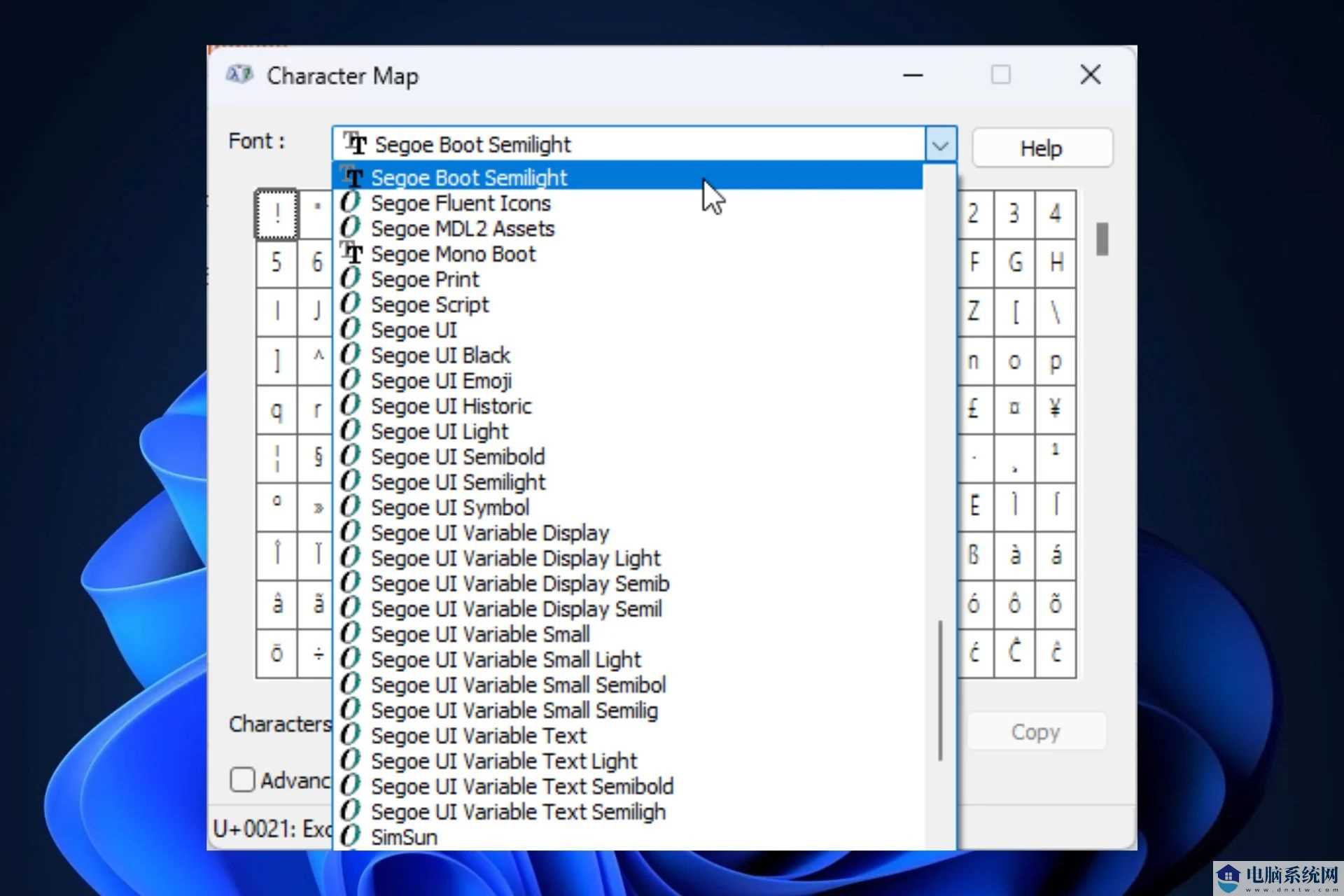Click the icon next to Segoe UI Black
The image size is (1344, 896).
point(351,354)
